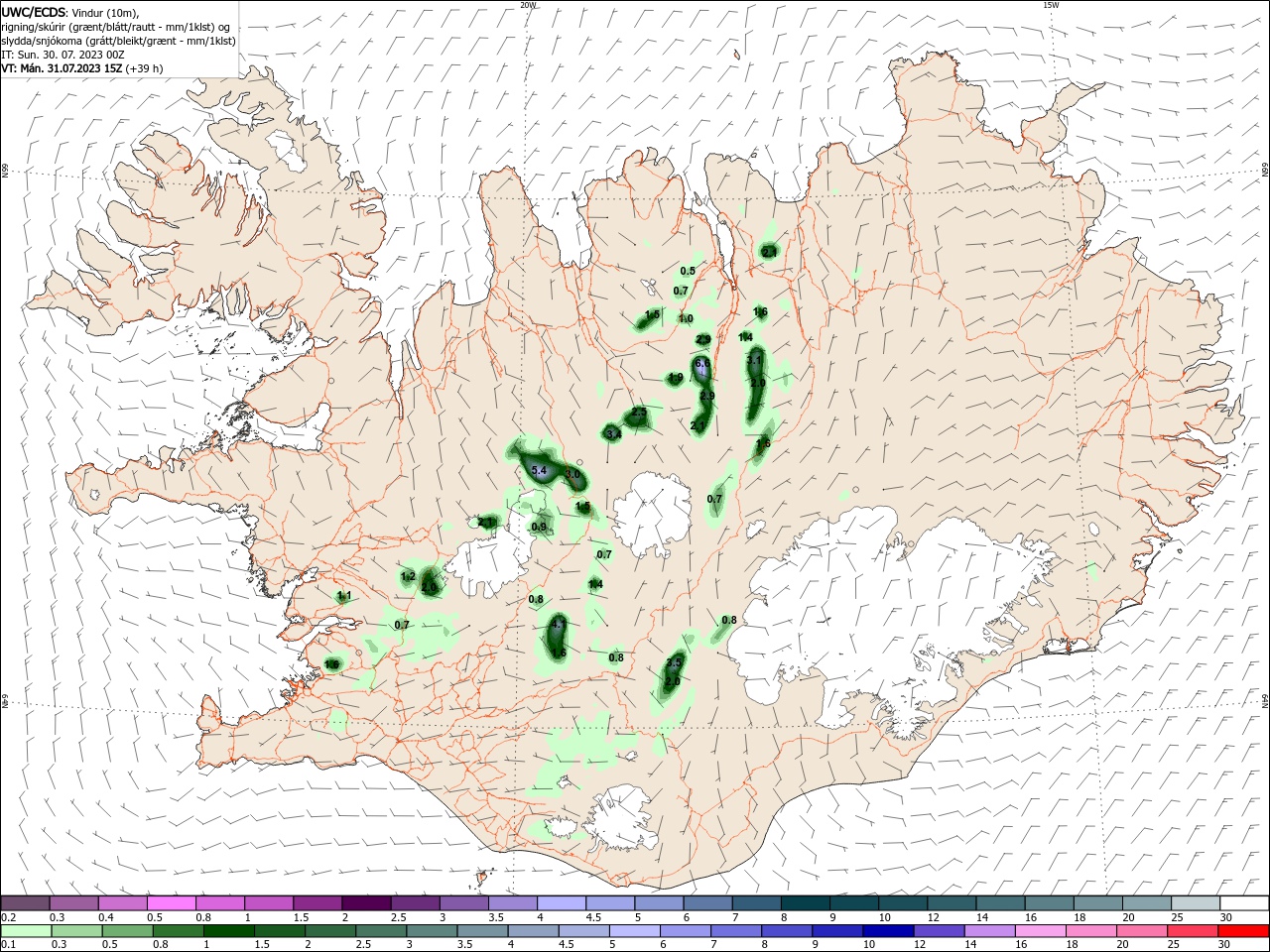The width and height of the screenshot is (1270, 952).
Task: Click the 3.4 precipitation value on the map
Action: (613, 434)
